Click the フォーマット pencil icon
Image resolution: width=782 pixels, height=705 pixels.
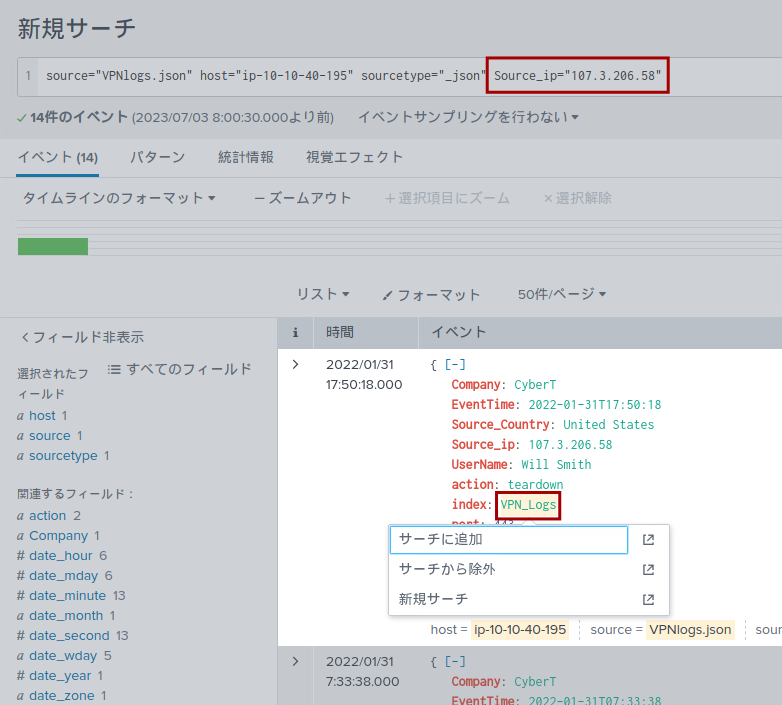click(388, 295)
